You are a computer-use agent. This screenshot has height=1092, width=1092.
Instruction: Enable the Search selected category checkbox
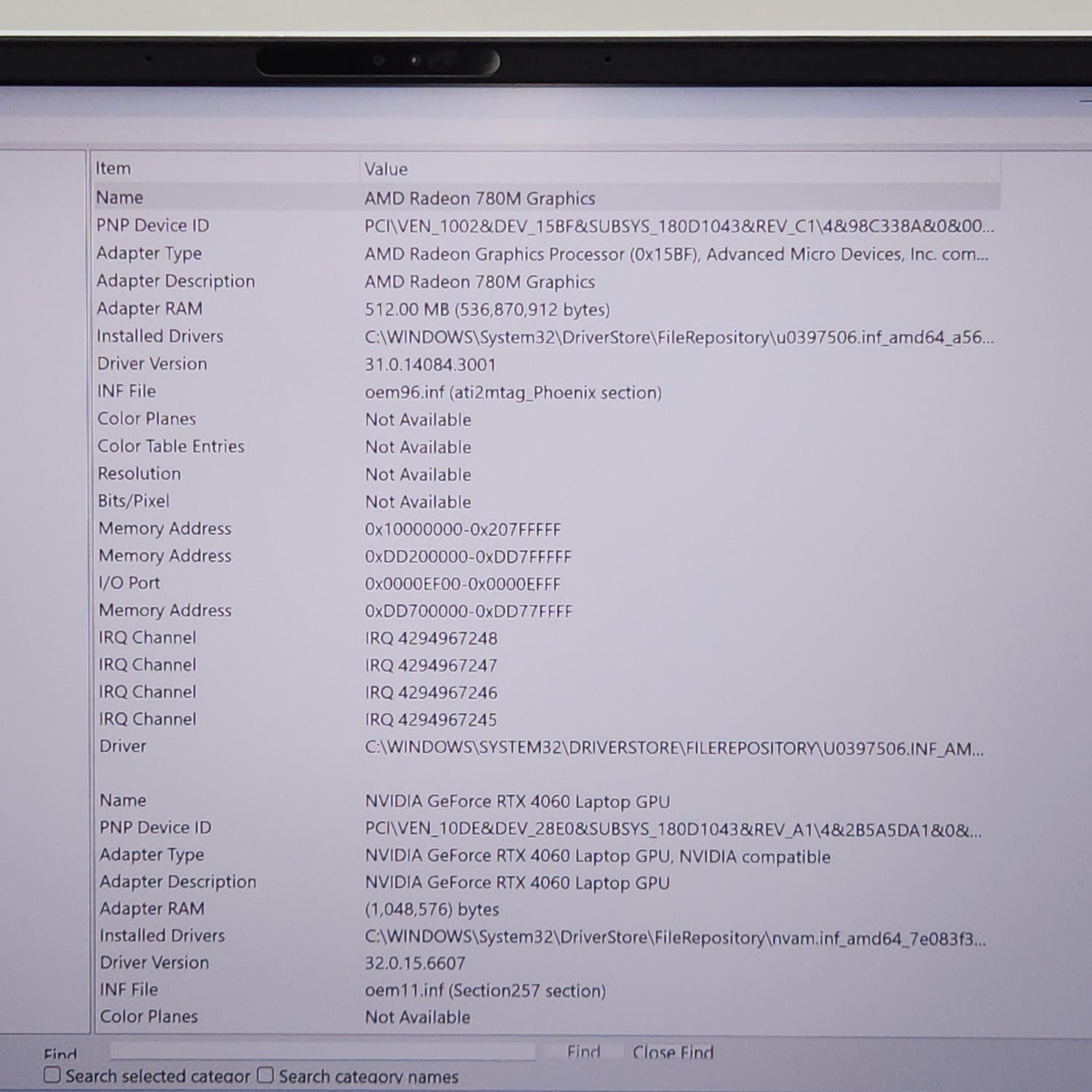tap(52, 1075)
